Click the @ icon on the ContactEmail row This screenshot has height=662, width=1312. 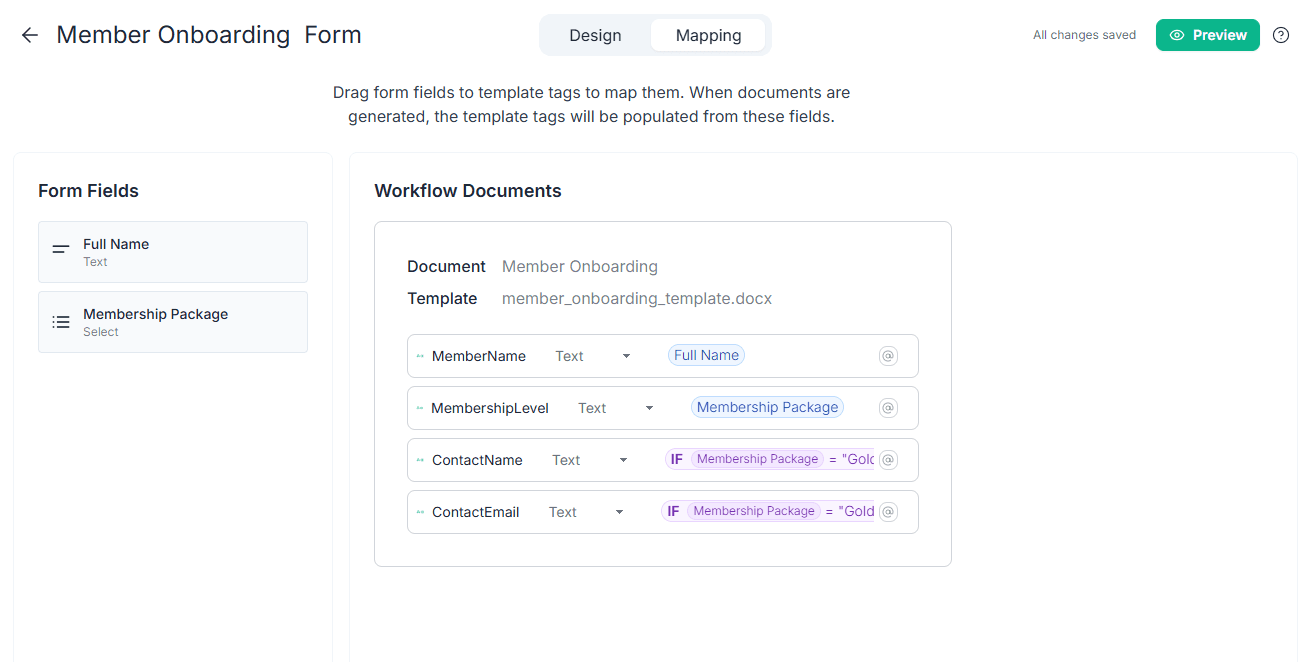pyautogui.click(x=888, y=511)
